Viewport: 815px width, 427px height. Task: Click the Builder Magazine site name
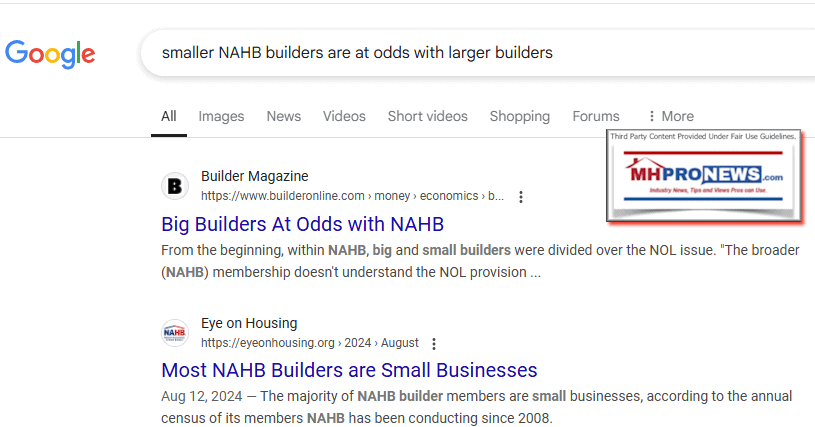tap(254, 176)
